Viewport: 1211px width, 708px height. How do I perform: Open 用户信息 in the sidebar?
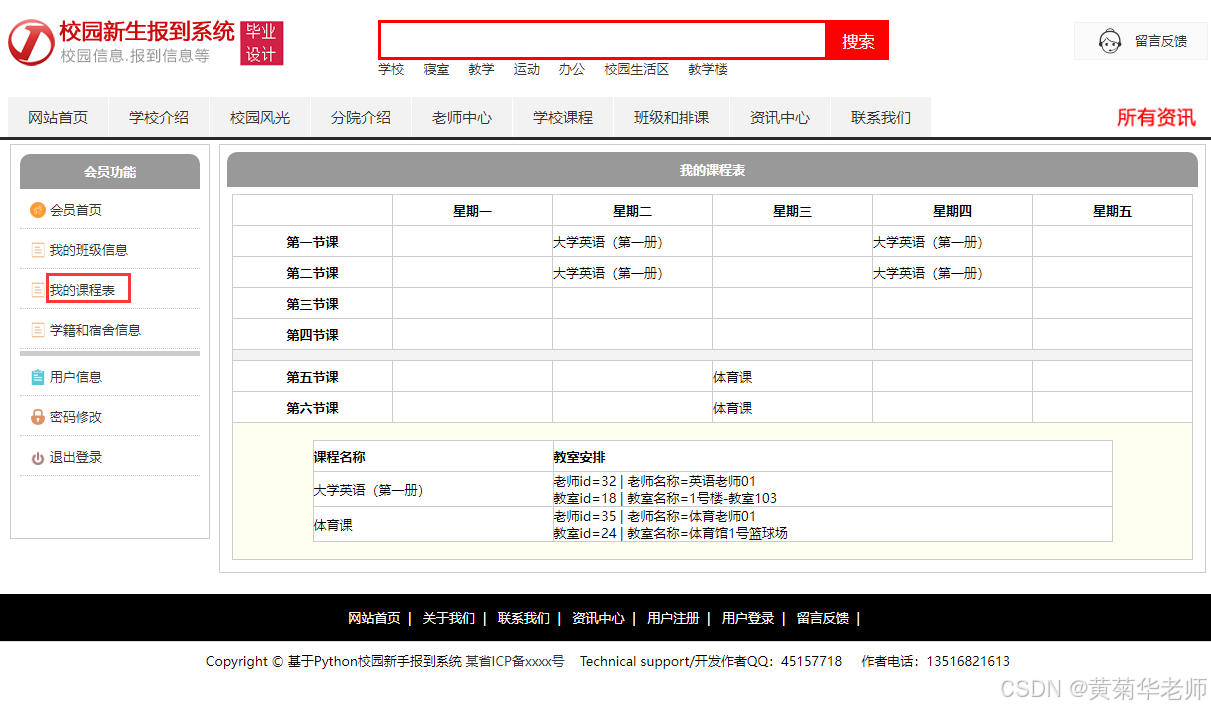click(x=76, y=377)
